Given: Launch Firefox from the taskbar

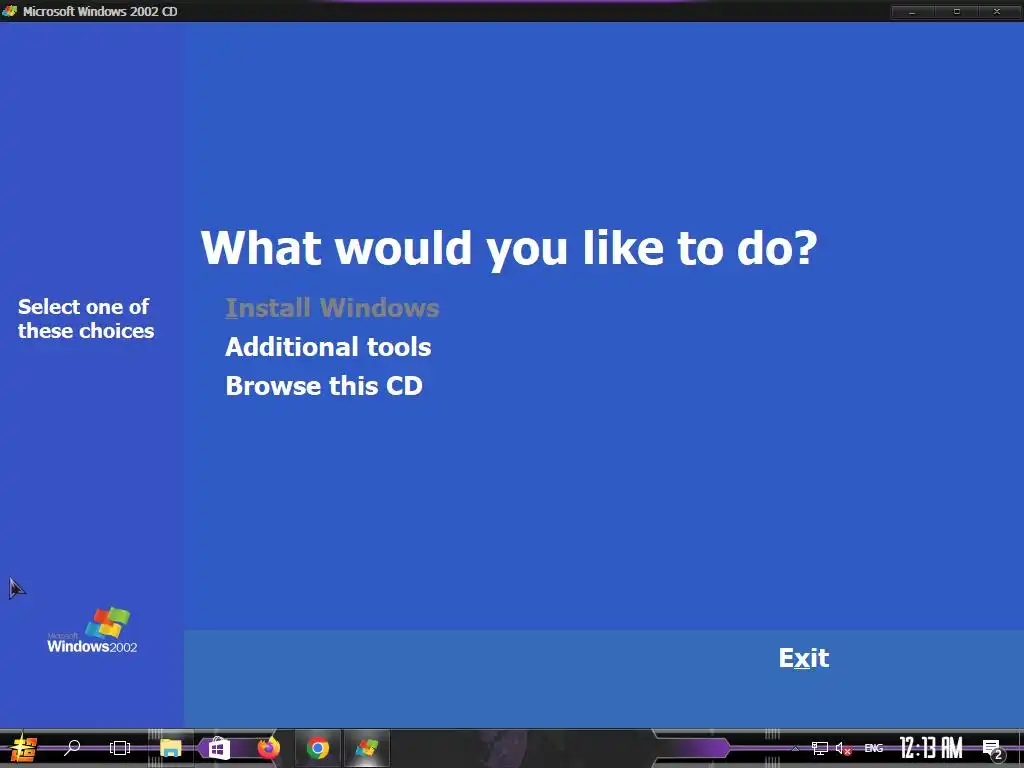Looking at the screenshot, I should coord(268,748).
